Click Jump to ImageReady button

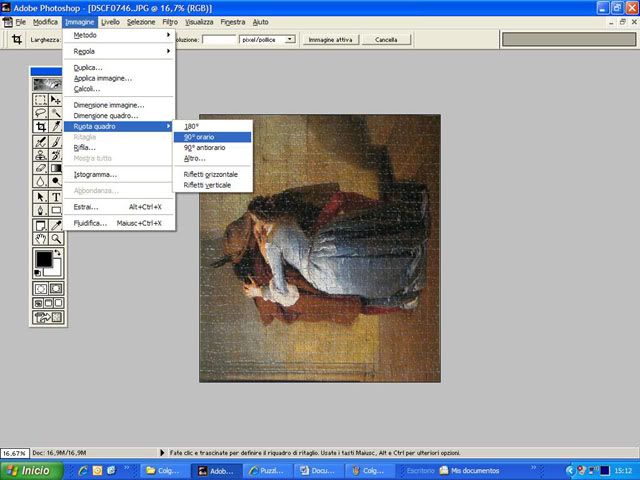coord(48,317)
